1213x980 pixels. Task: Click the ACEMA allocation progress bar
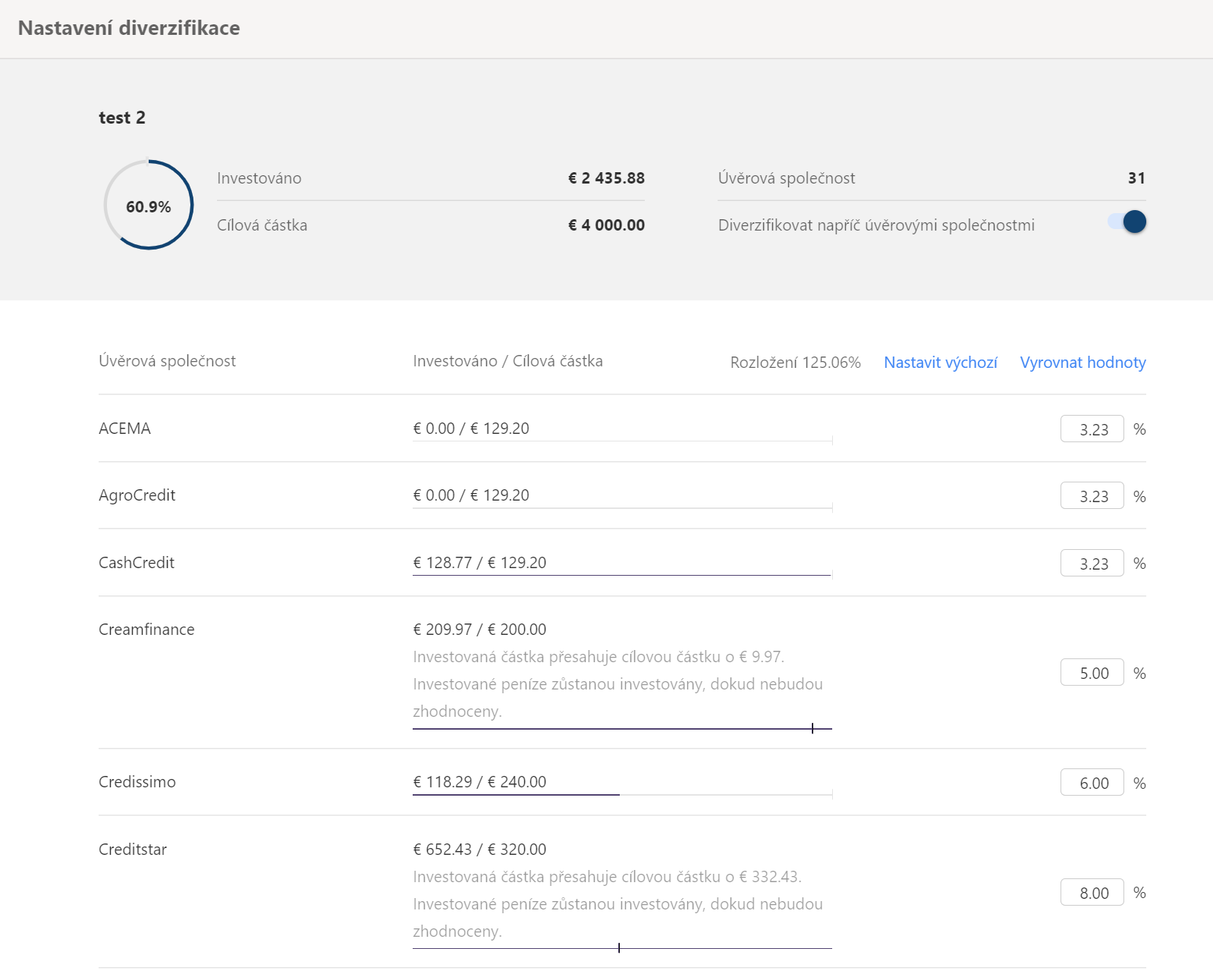point(622,441)
